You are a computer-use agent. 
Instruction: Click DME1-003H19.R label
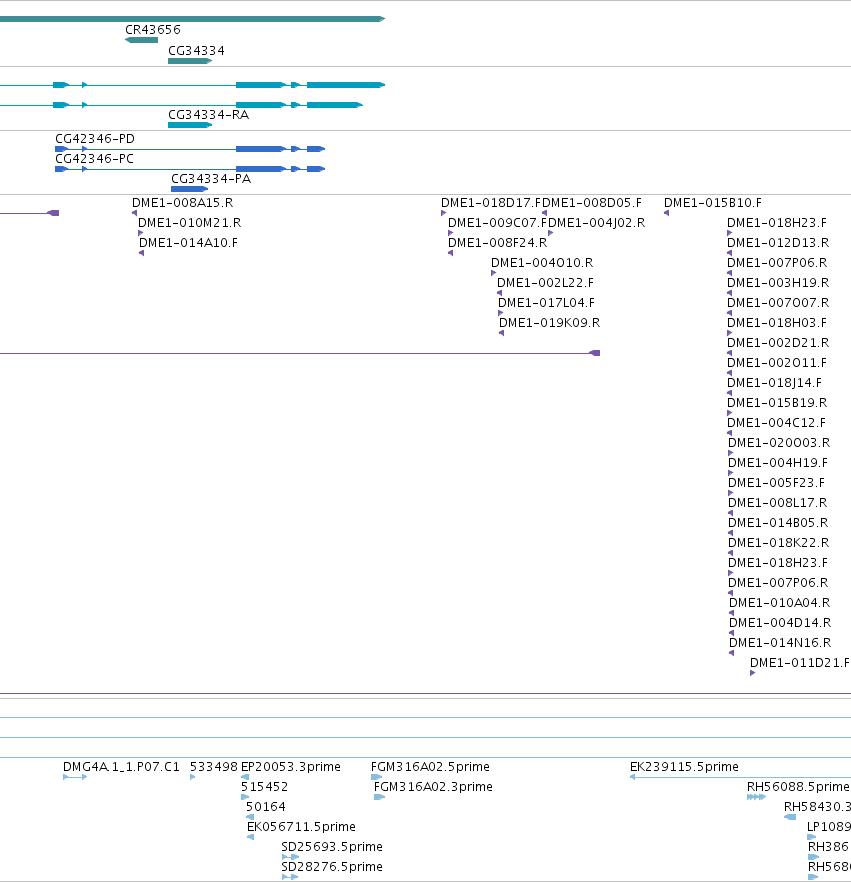tap(778, 283)
